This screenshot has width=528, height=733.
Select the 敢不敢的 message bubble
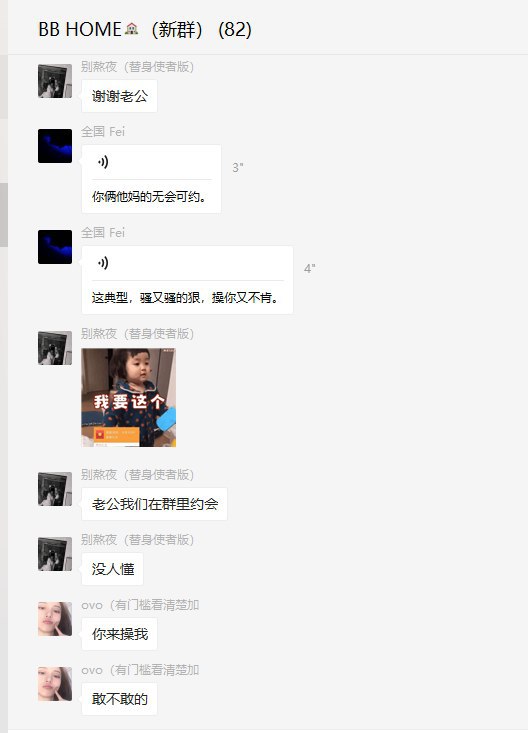coord(119,699)
